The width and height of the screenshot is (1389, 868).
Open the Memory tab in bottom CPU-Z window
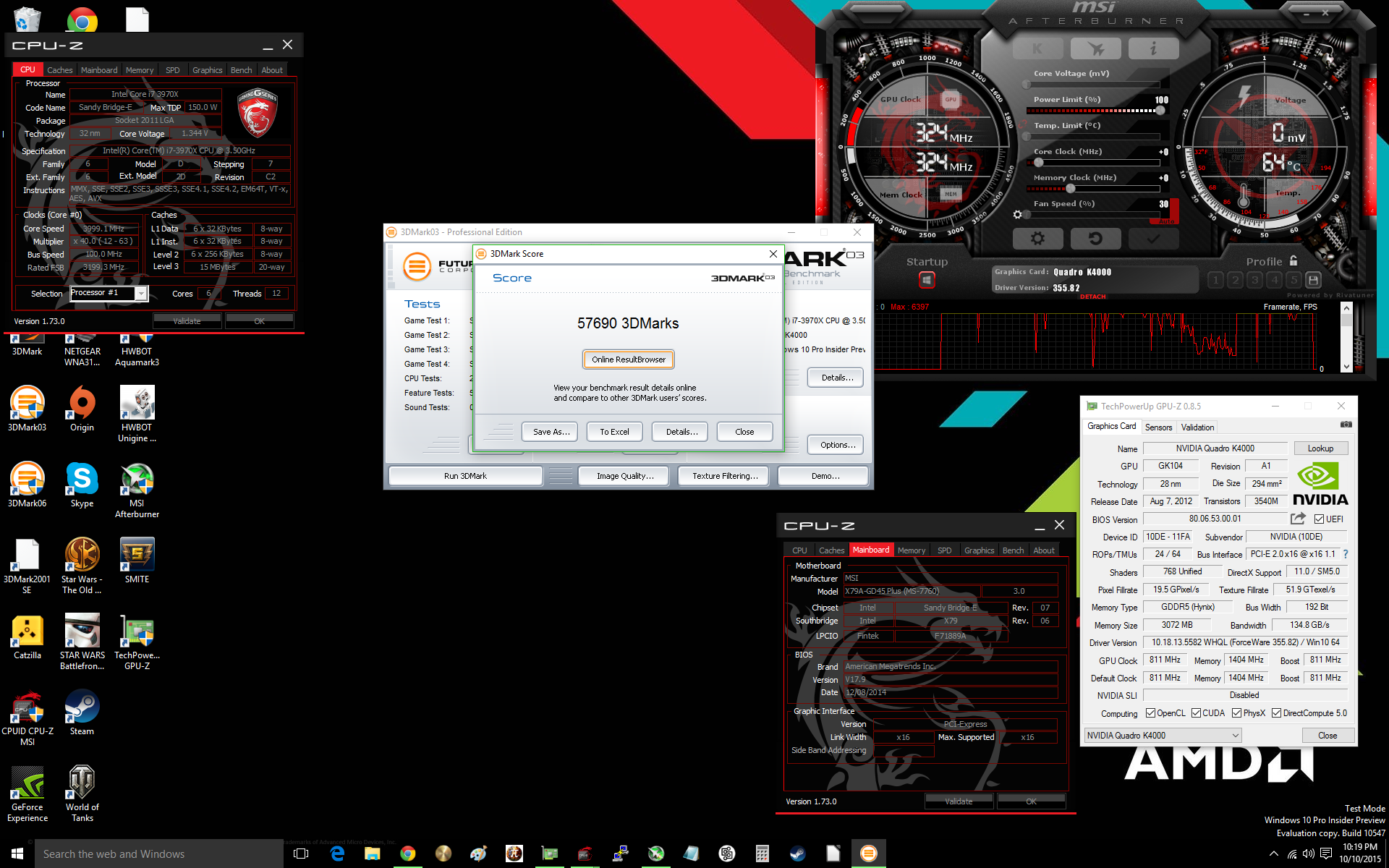912,550
